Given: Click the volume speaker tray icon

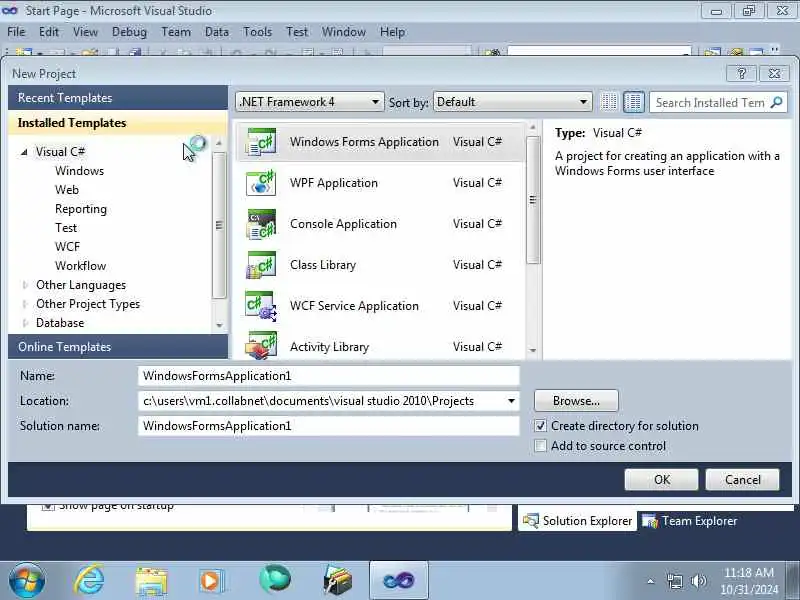Looking at the screenshot, I should click(698, 581).
